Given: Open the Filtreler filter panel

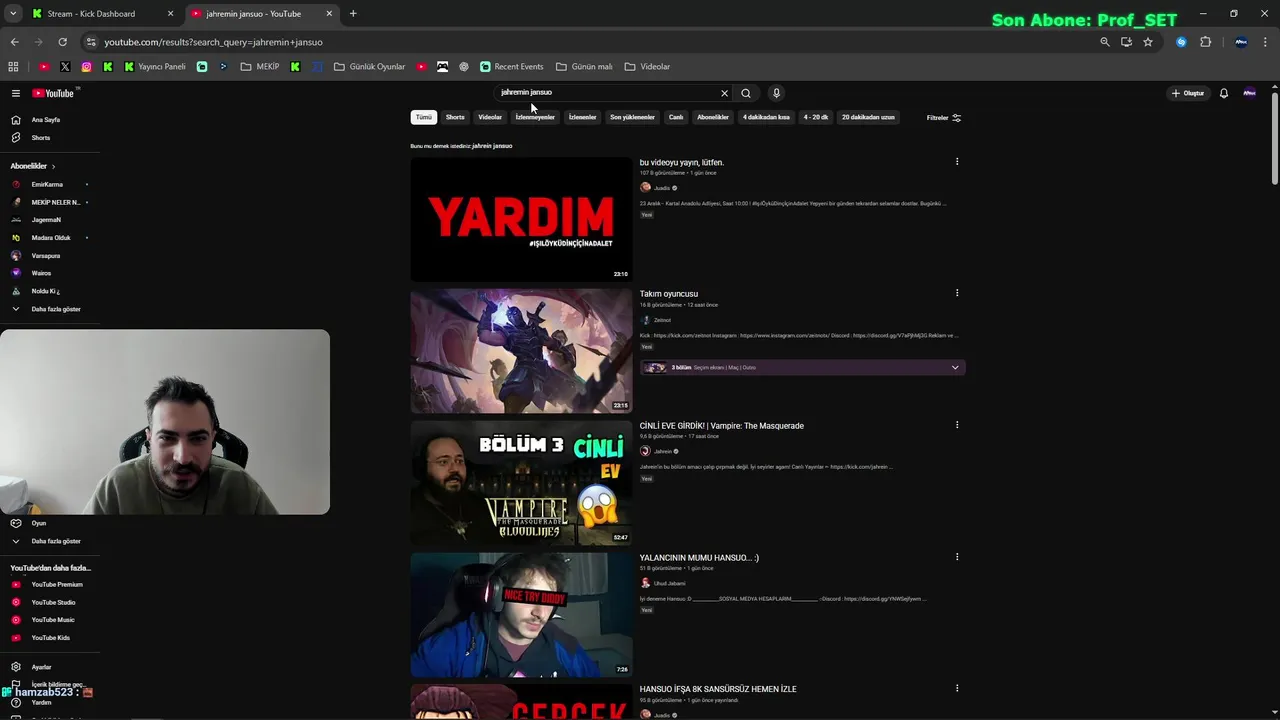Looking at the screenshot, I should [944, 118].
